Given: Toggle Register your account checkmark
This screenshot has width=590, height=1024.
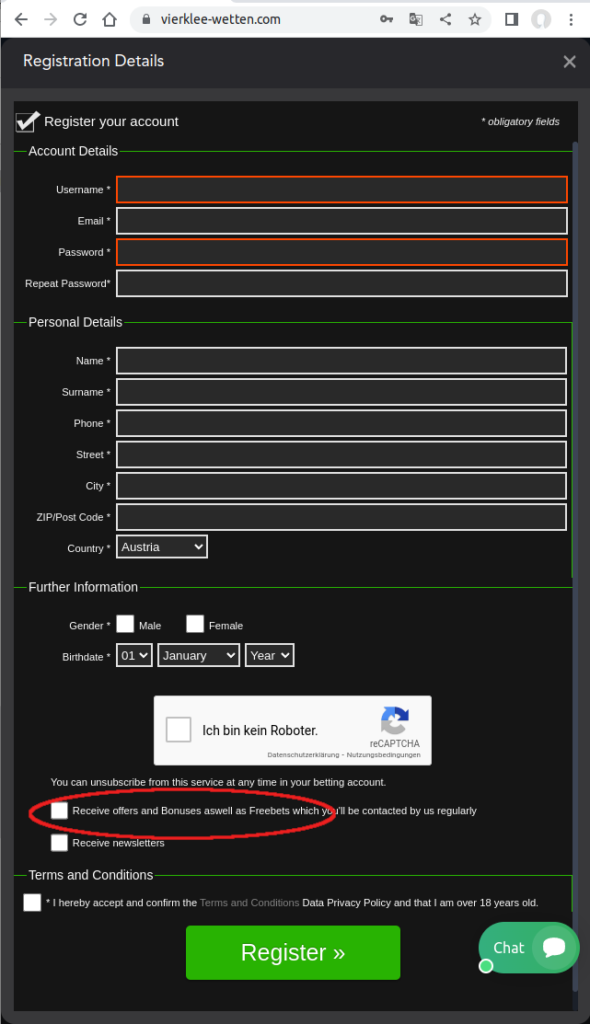Looking at the screenshot, I should [27, 121].
